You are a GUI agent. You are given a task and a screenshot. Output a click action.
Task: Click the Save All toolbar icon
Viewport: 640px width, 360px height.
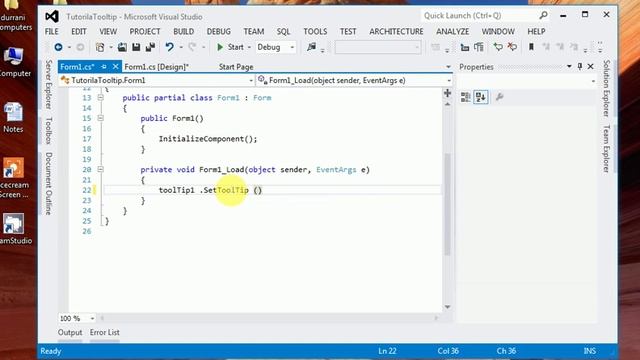(150, 47)
